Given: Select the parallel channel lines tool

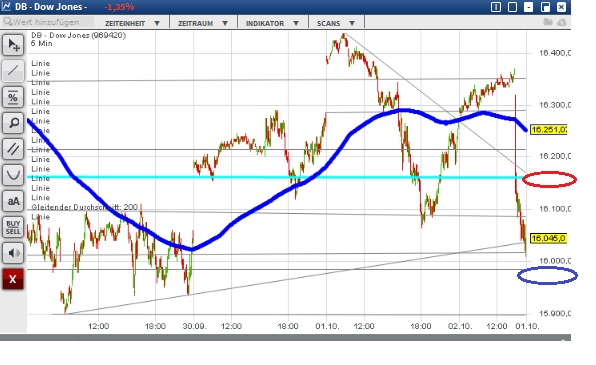Looking at the screenshot, I should (x=13, y=149).
